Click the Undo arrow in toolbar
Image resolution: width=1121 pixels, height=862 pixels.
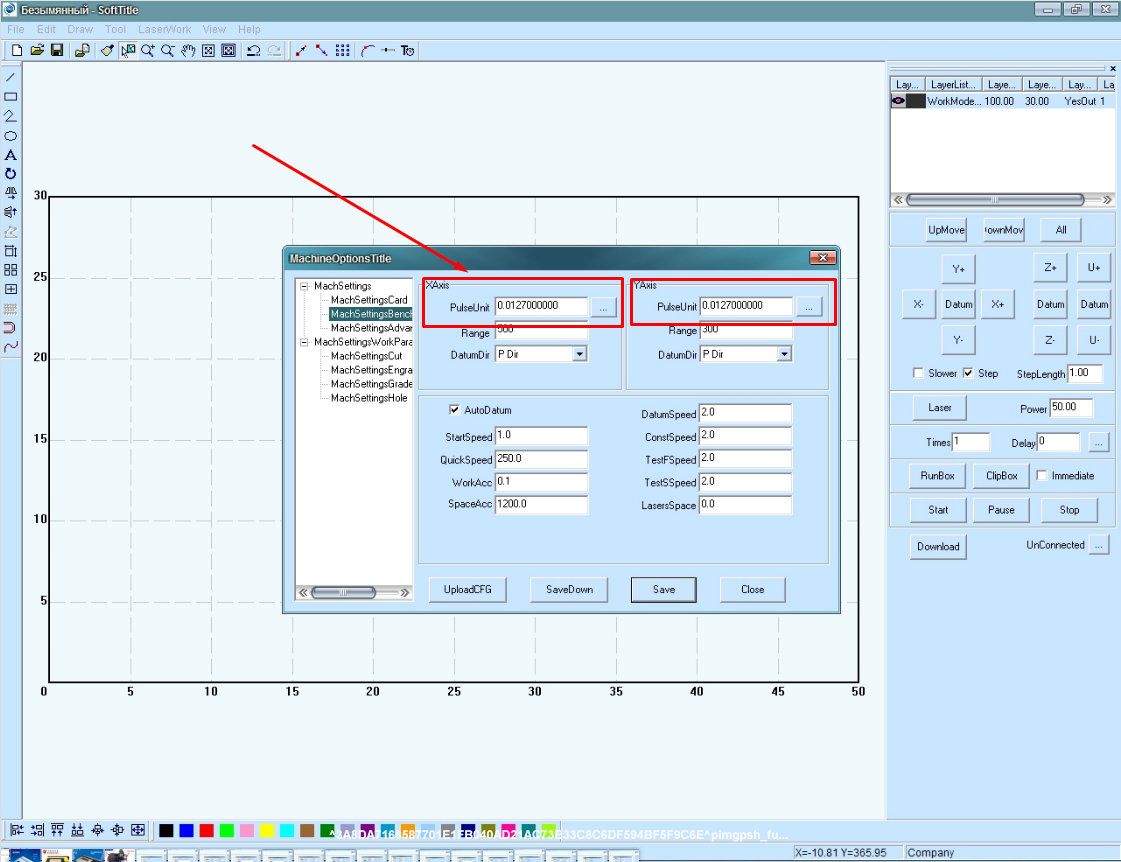click(253, 50)
